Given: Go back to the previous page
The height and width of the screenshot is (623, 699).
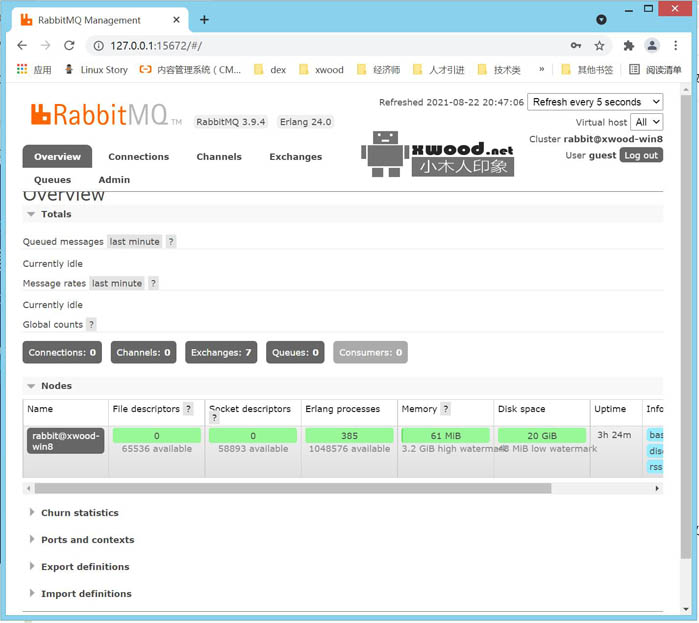Looking at the screenshot, I should coord(22,45).
